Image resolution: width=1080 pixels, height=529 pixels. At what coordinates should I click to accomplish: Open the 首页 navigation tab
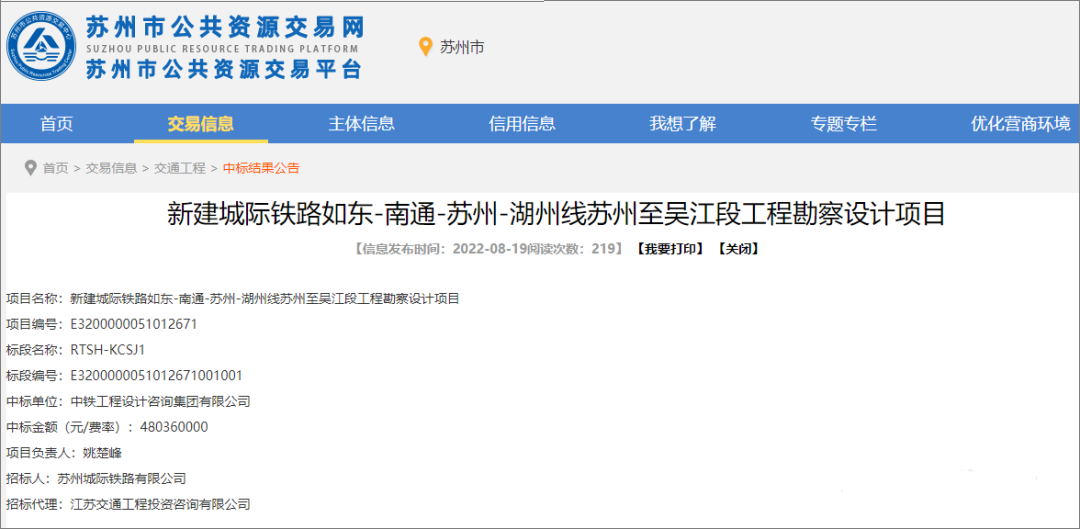[56, 124]
